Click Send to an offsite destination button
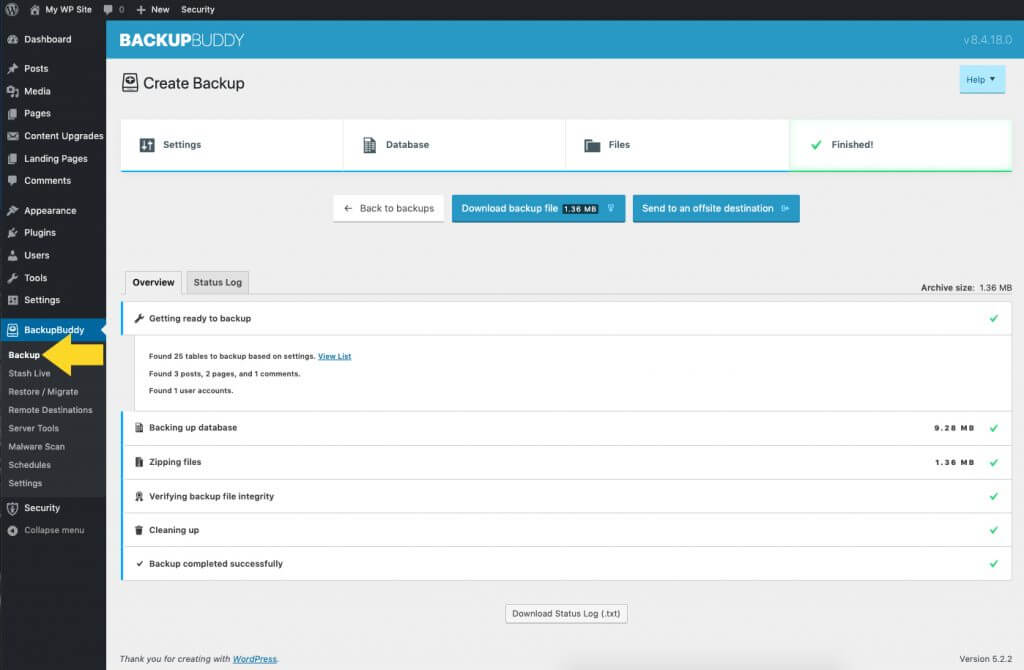1024x670 pixels. click(716, 208)
